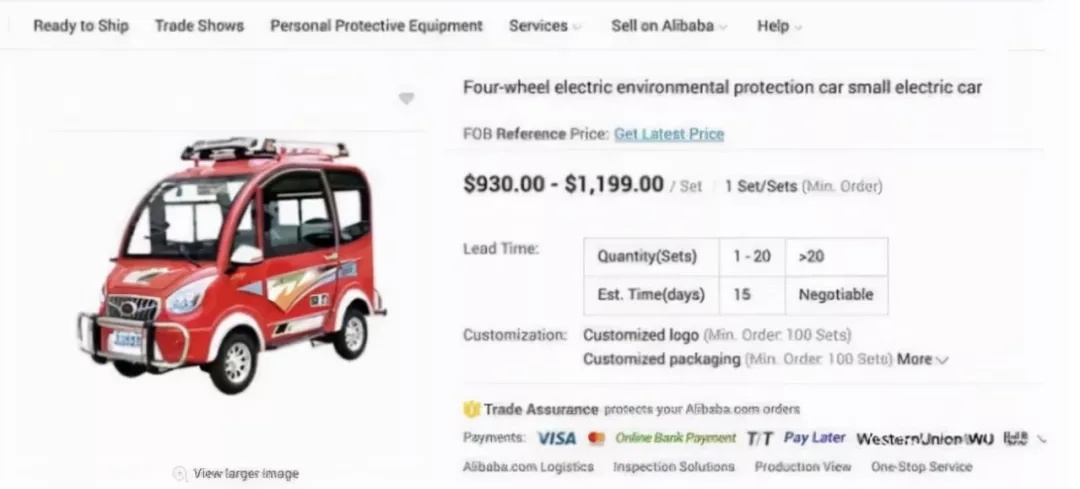Click the magnifier icon beside View larger image
The width and height of the screenshot is (1080, 489).
pyautogui.click(x=180, y=473)
